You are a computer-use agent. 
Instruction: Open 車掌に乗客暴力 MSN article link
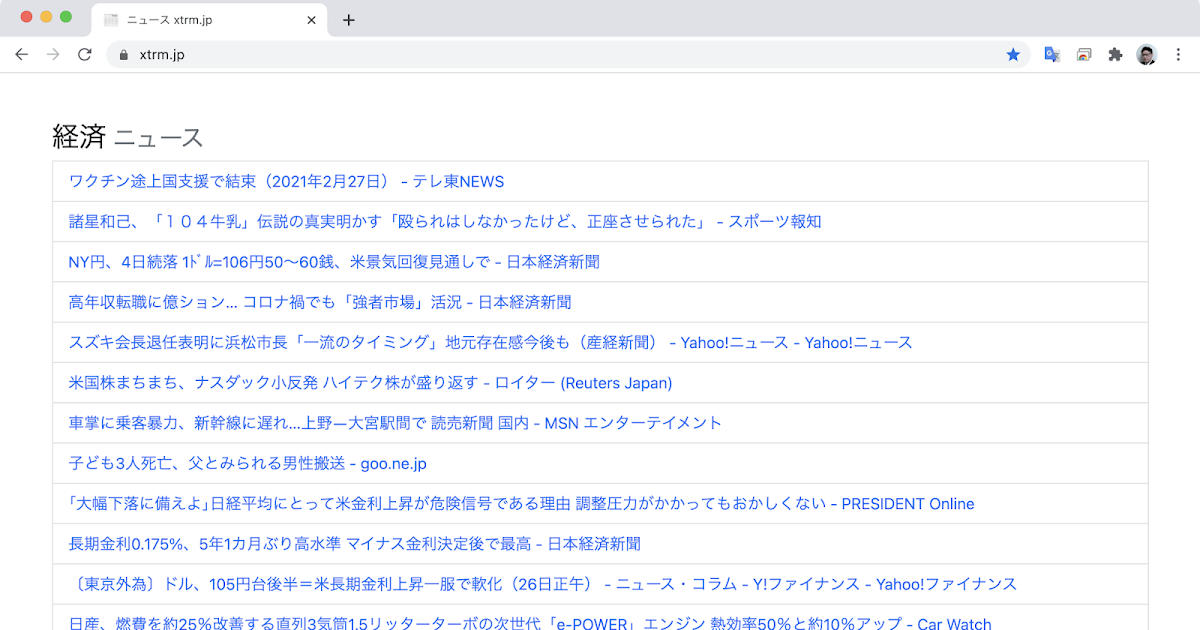click(x=395, y=423)
